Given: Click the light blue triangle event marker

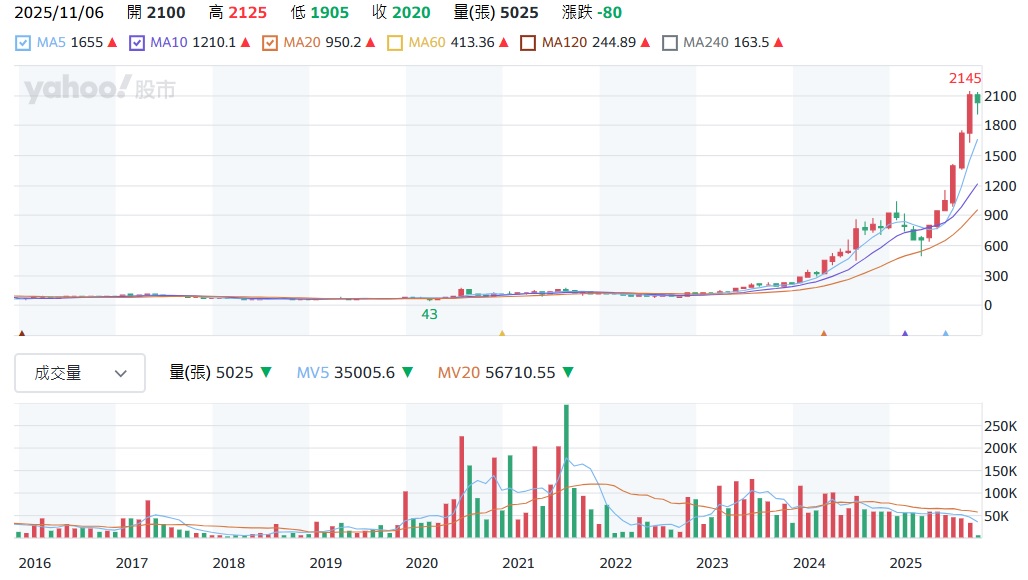Looking at the screenshot, I should pos(945,334).
